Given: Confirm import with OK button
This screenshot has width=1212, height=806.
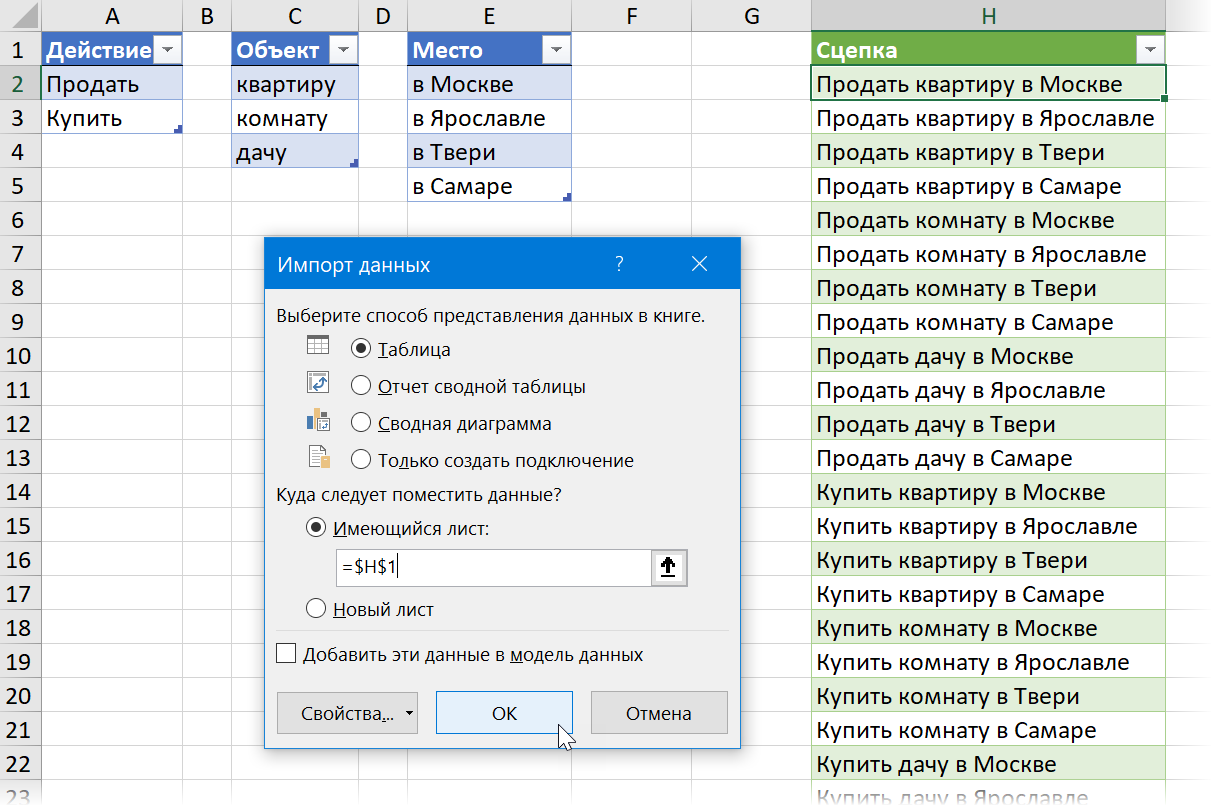Looking at the screenshot, I should [x=505, y=714].
